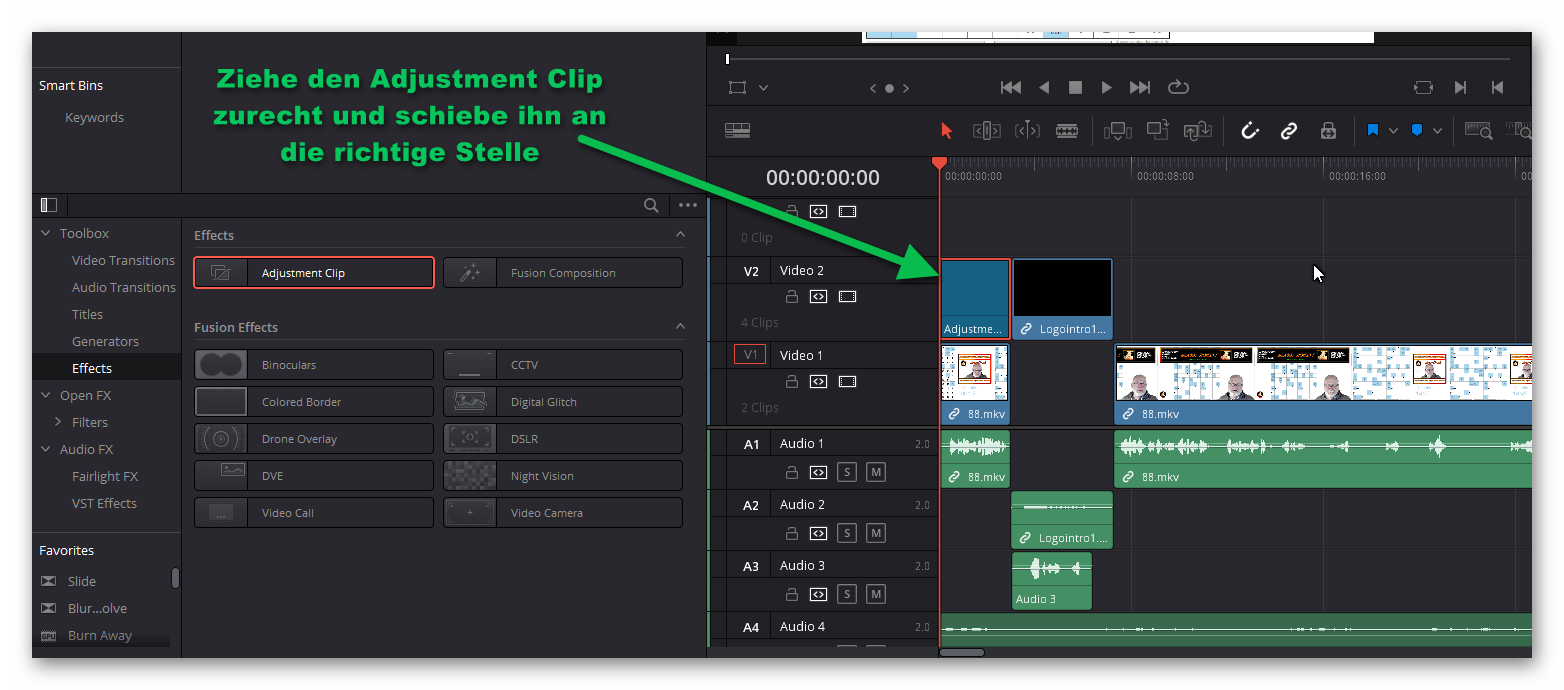The height and width of the screenshot is (690, 1564).
Task: Collapse the Toolbox tree category
Action: pos(45,233)
